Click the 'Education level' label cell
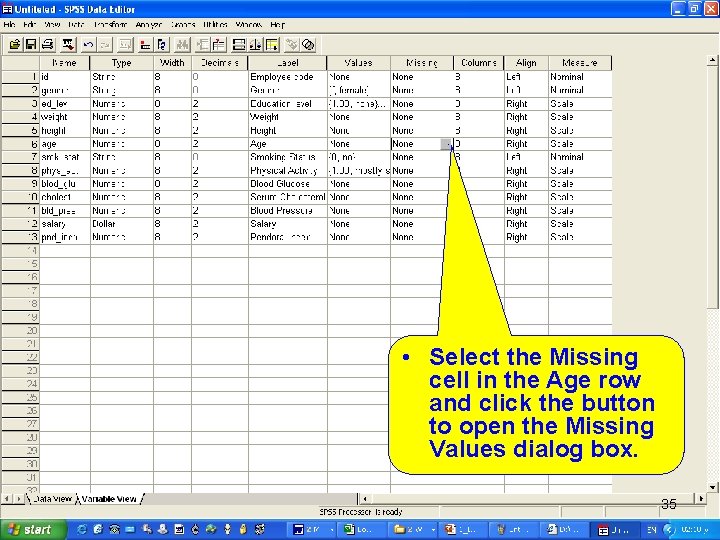The width and height of the screenshot is (720, 540). (x=287, y=104)
